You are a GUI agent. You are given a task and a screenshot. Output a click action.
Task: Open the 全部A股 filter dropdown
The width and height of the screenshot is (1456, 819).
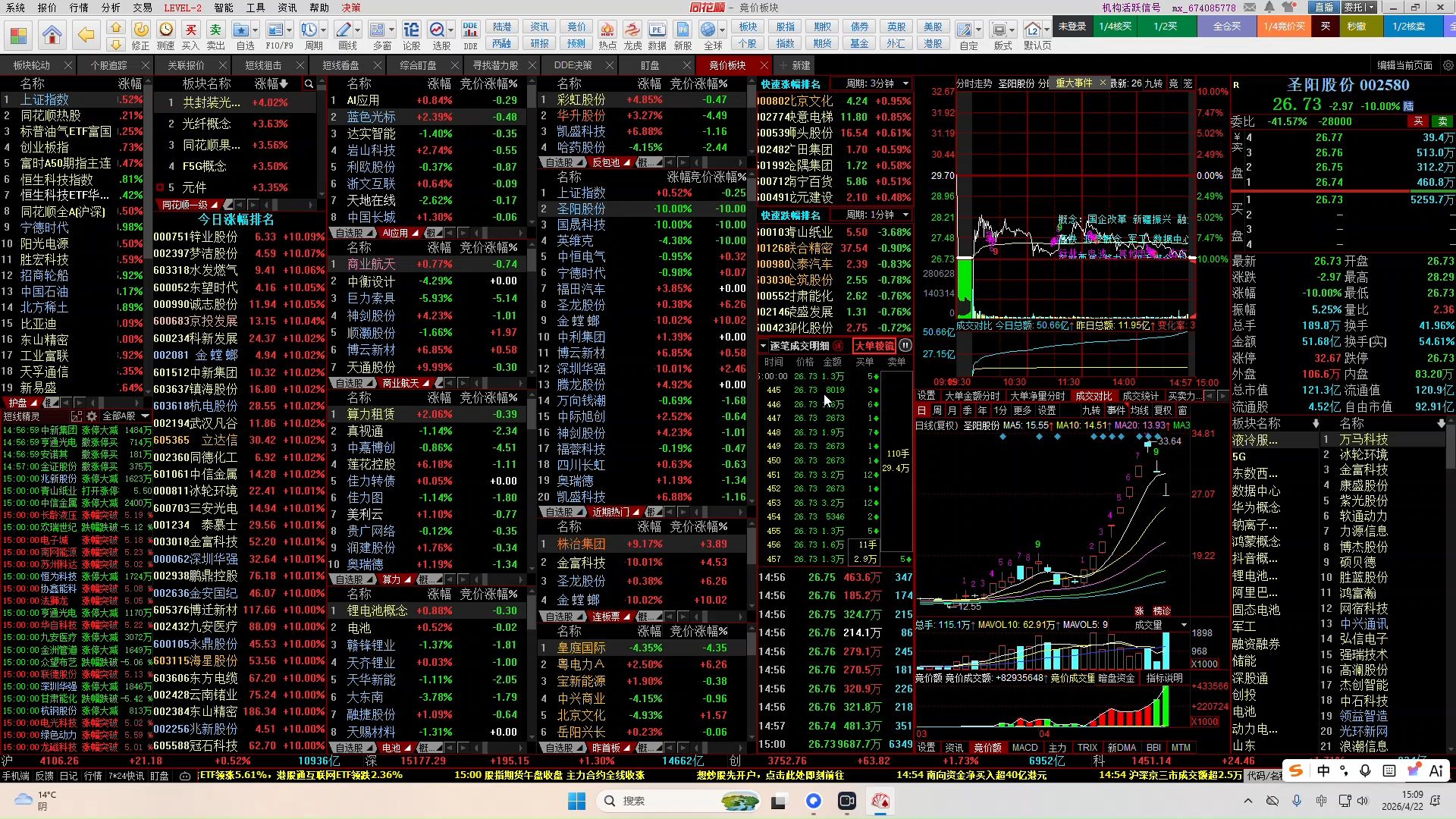tap(145, 416)
